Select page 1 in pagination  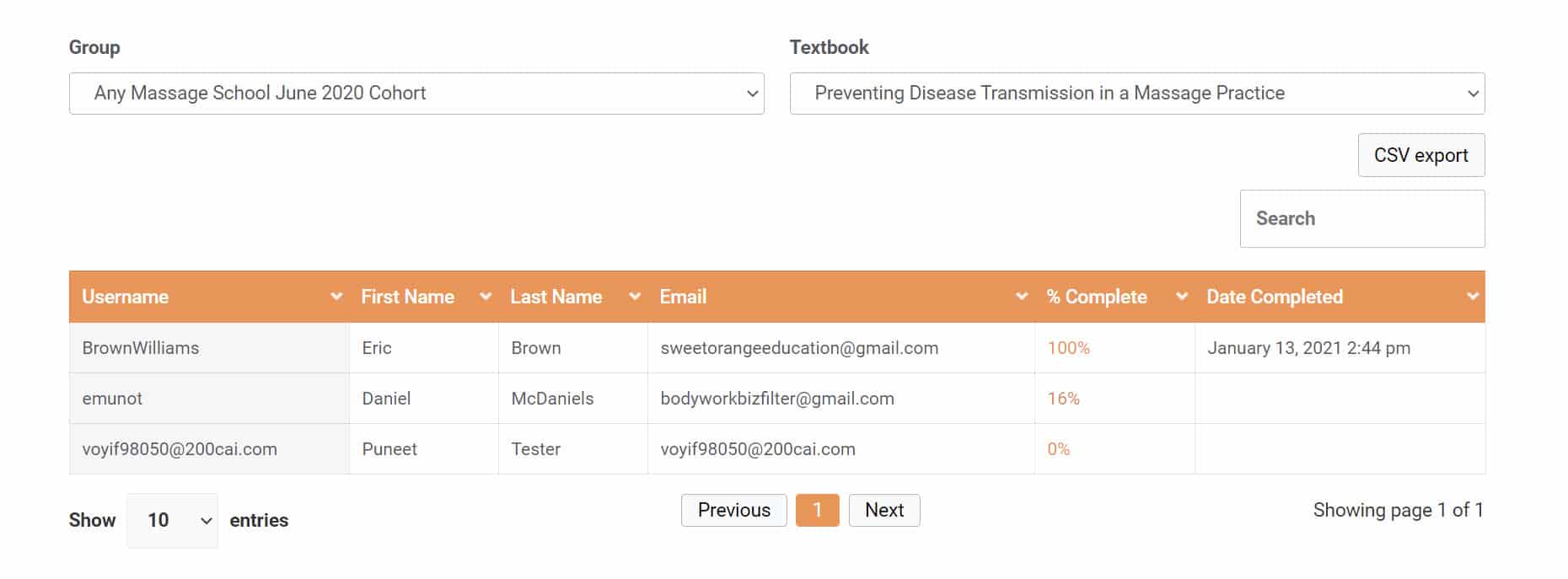pos(817,511)
